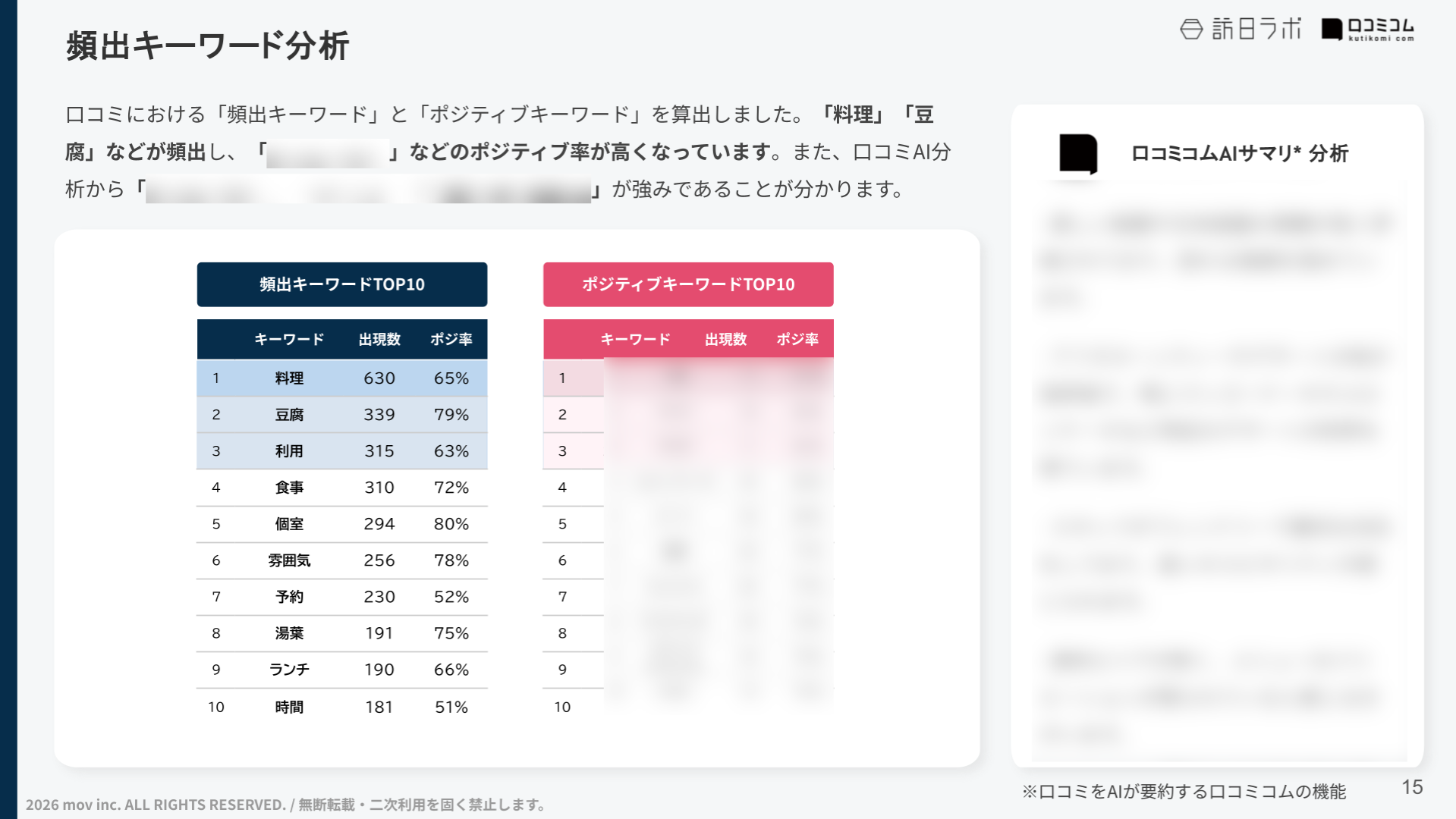Click the 時間 keyword in row 10
Image resolution: width=1456 pixels, height=819 pixels.
289,707
